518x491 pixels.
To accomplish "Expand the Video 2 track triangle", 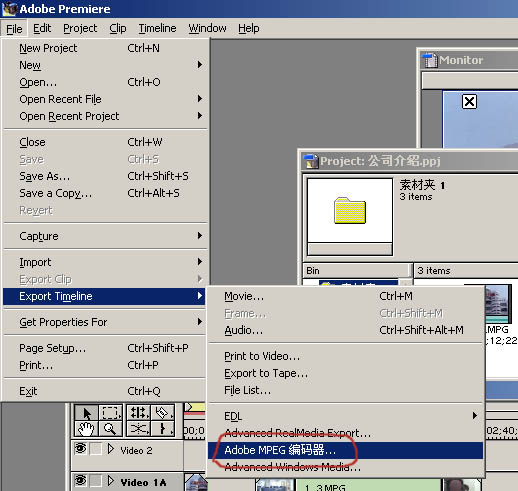I will [111, 449].
